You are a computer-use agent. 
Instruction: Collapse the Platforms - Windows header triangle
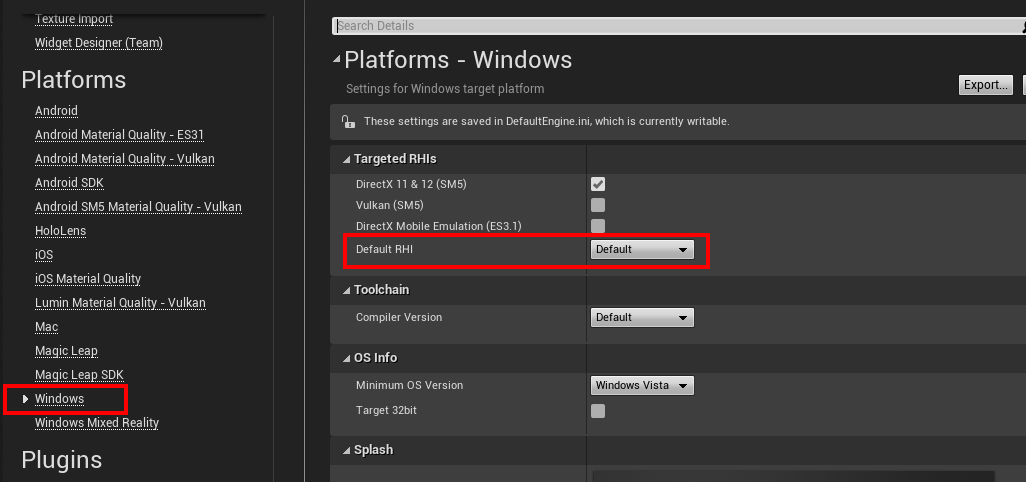[337, 60]
